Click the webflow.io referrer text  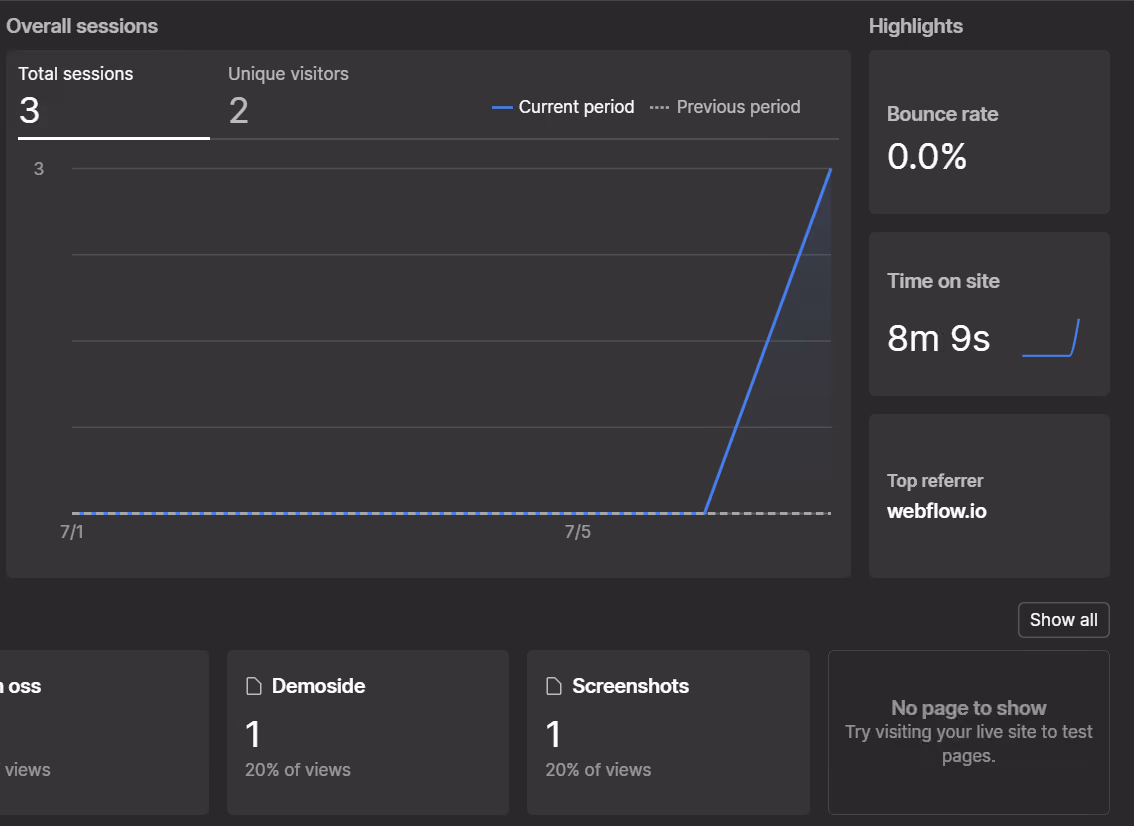pyautogui.click(x=937, y=511)
